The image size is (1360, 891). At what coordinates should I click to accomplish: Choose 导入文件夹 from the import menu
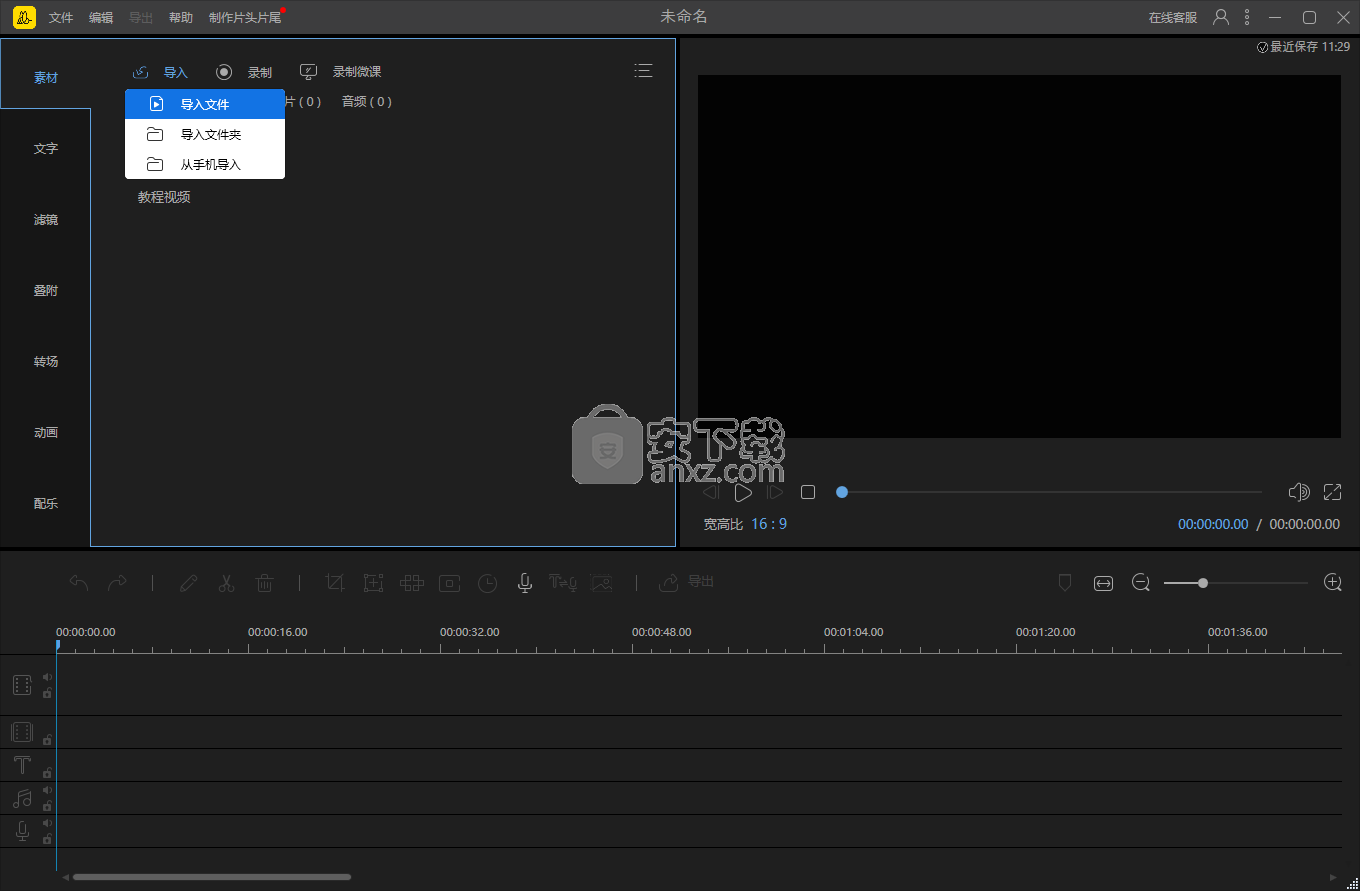205,134
